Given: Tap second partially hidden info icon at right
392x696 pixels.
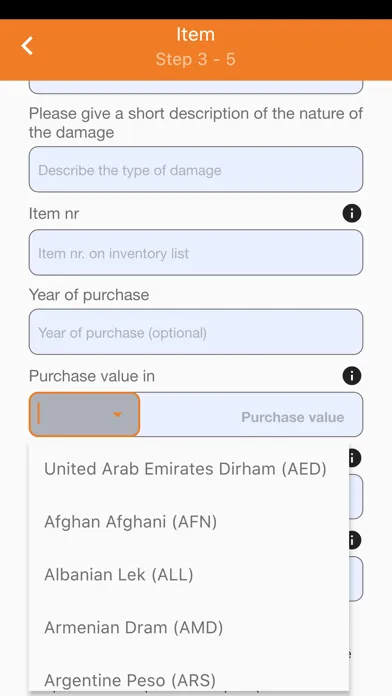Looking at the screenshot, I should (354, 540).
